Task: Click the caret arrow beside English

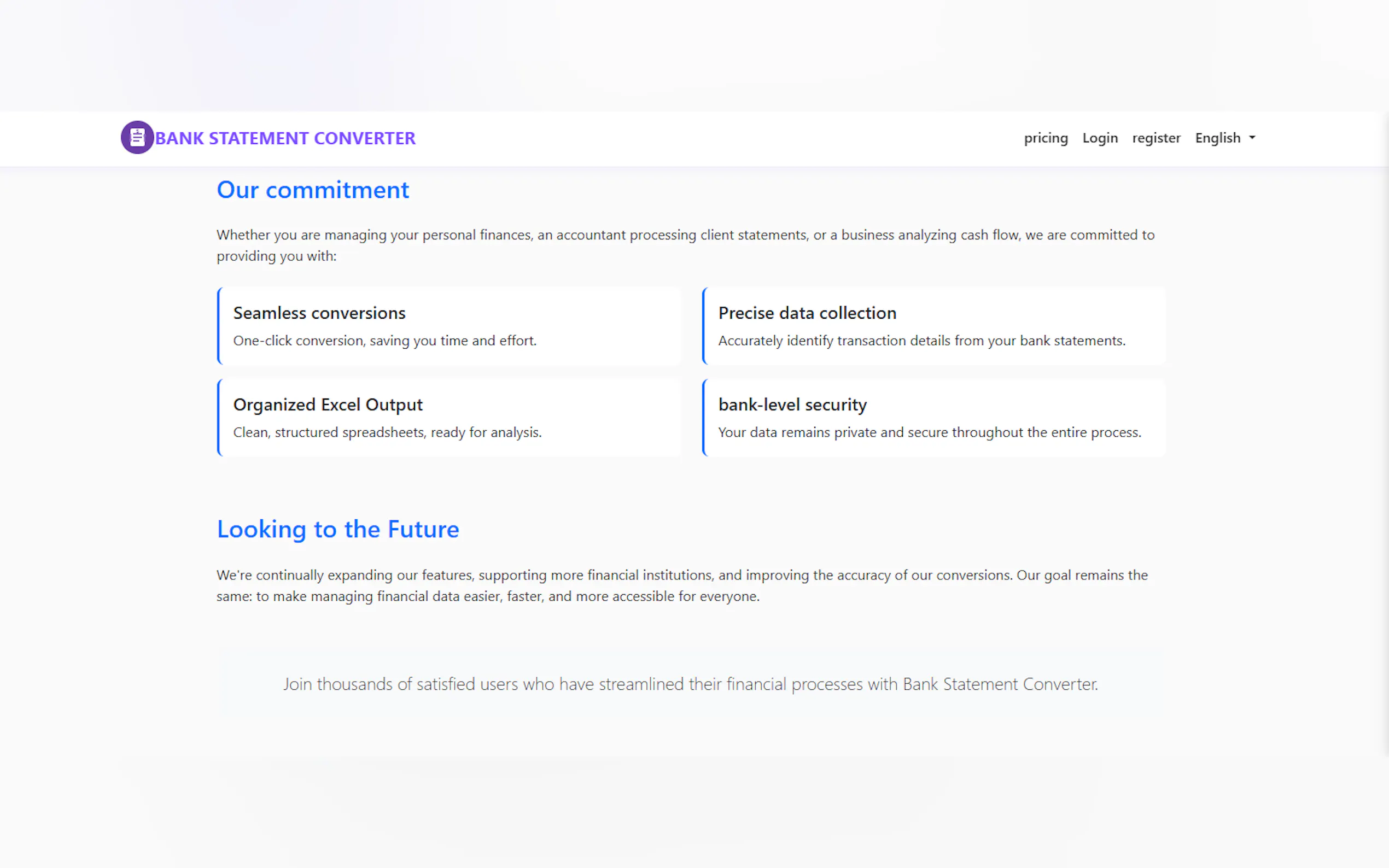Action: point(1252,138)
